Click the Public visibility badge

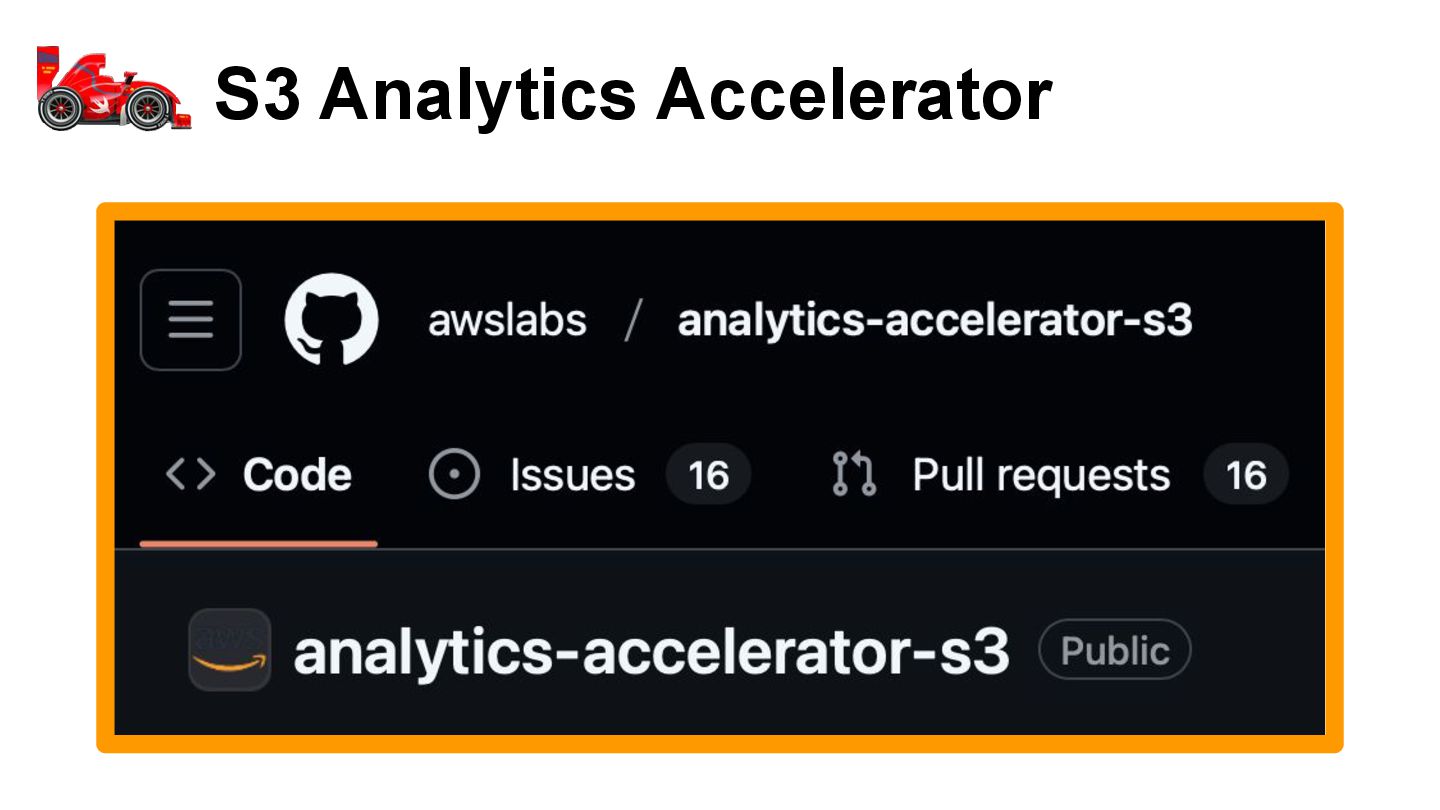click(1115, 651)
